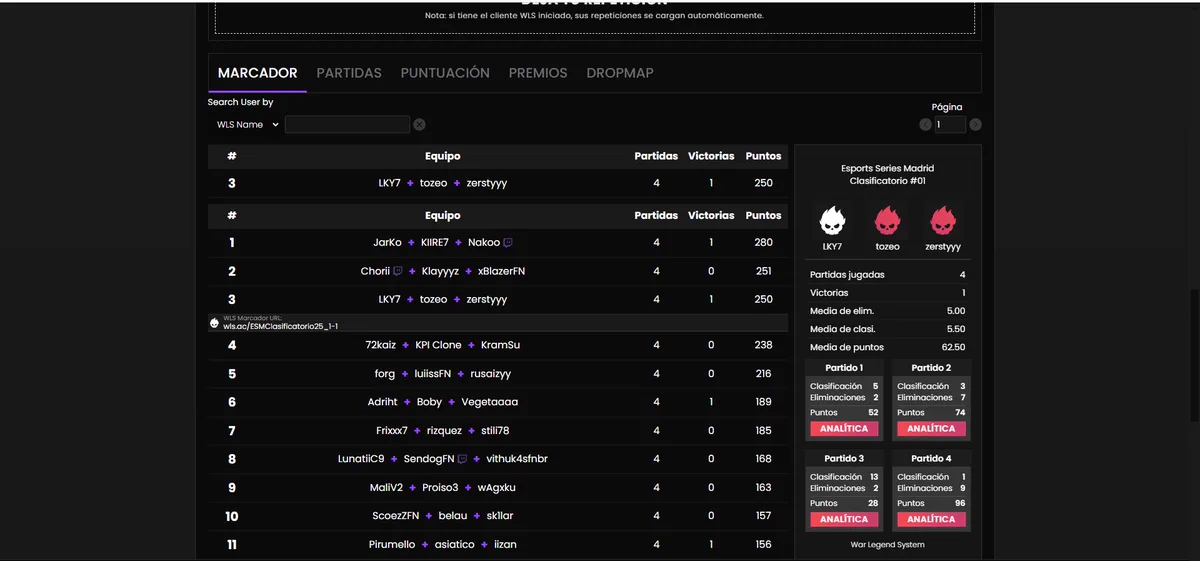Click the Página number field
Screen dimensions: 1200x561
(x=950, y=125)
